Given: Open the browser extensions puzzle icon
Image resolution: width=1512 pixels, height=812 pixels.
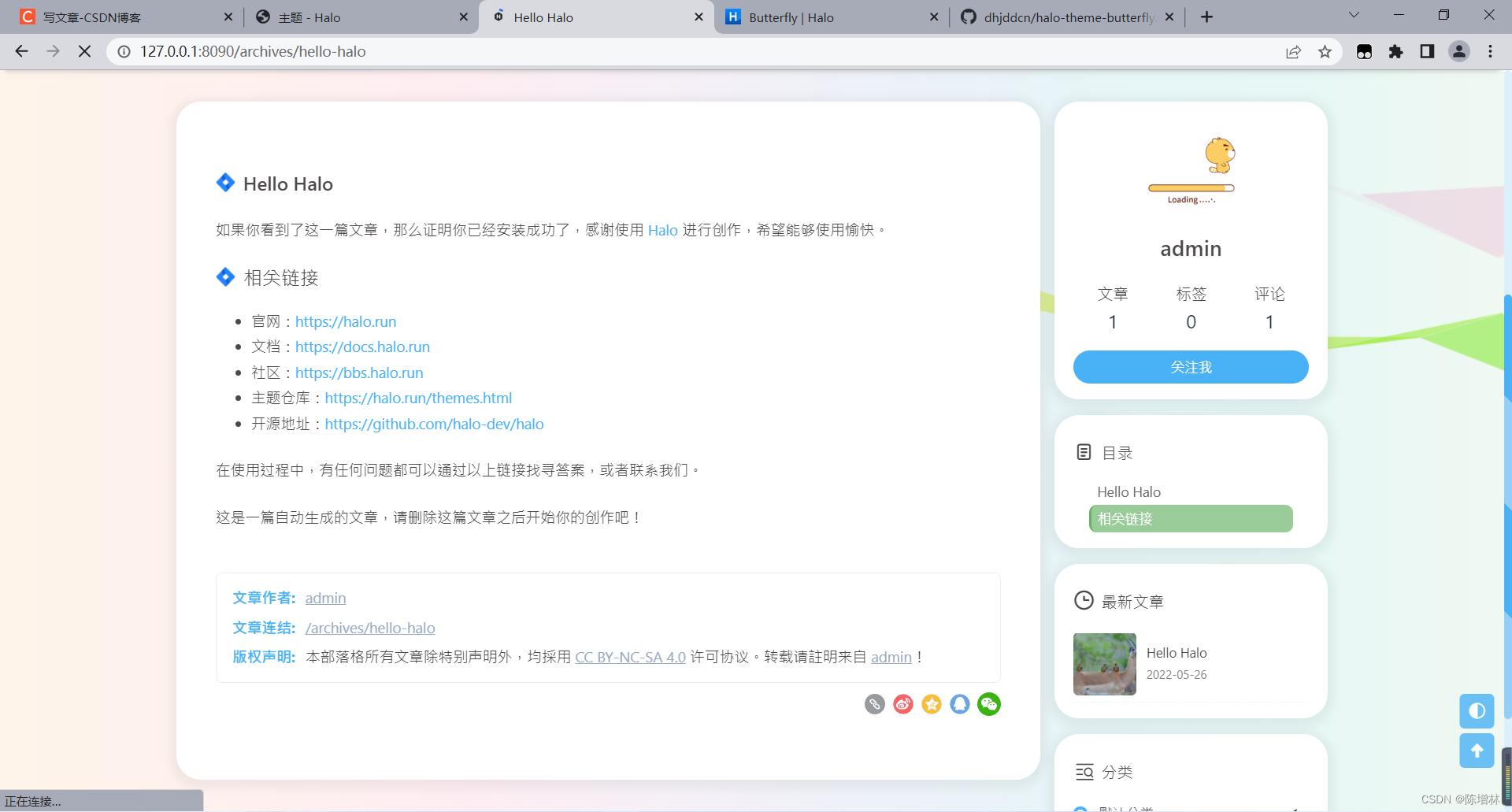Looking at the screenshot, I should (1395, 51).
